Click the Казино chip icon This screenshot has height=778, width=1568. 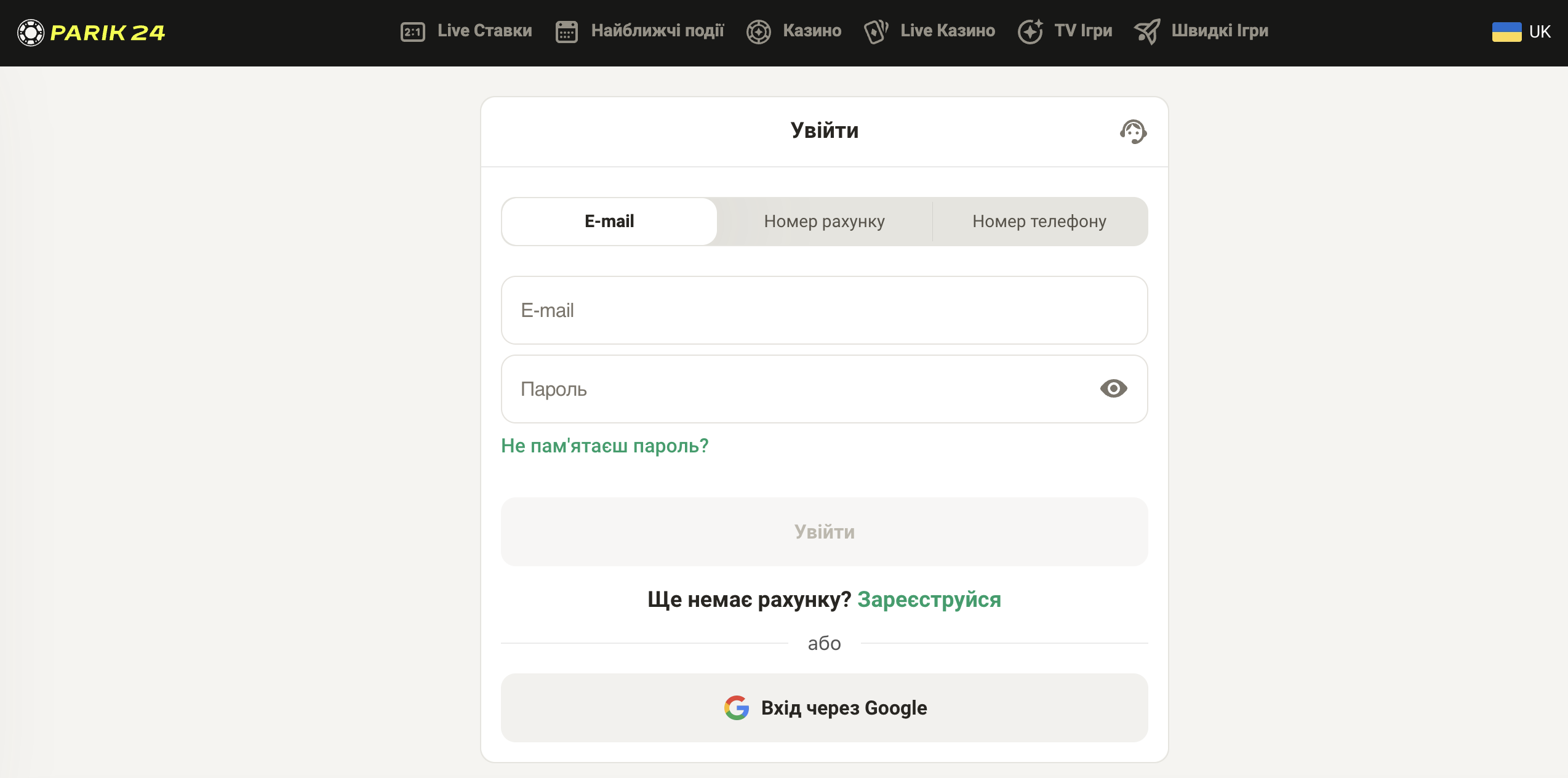(758, 31)
